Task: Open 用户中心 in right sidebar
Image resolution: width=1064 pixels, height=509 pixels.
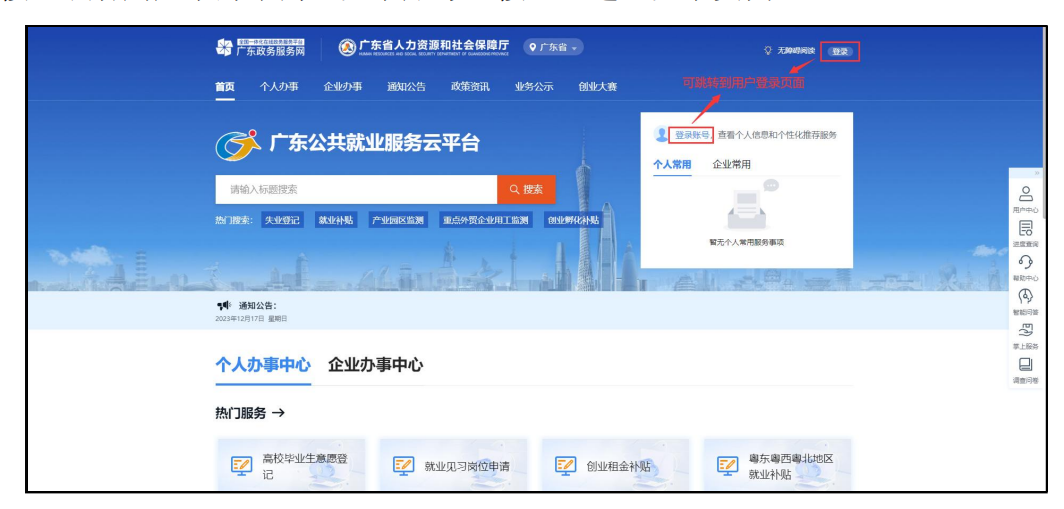Action: [x=1025, y=197]
